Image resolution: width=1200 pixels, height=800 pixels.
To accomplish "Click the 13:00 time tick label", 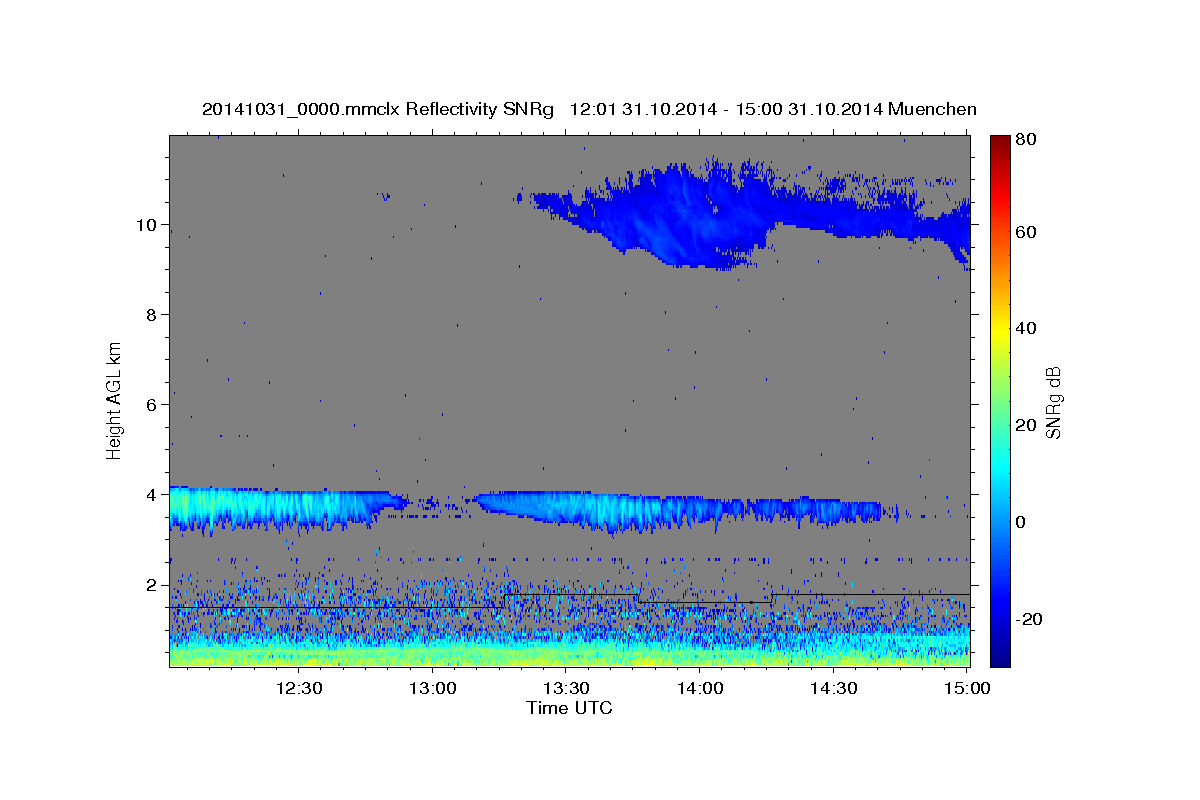I will 432,689.
